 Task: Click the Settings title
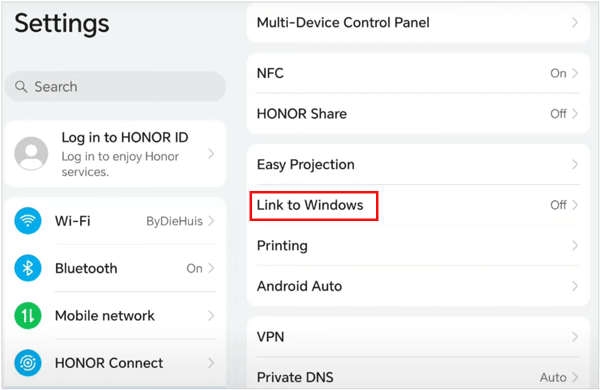tap(62, 24)
